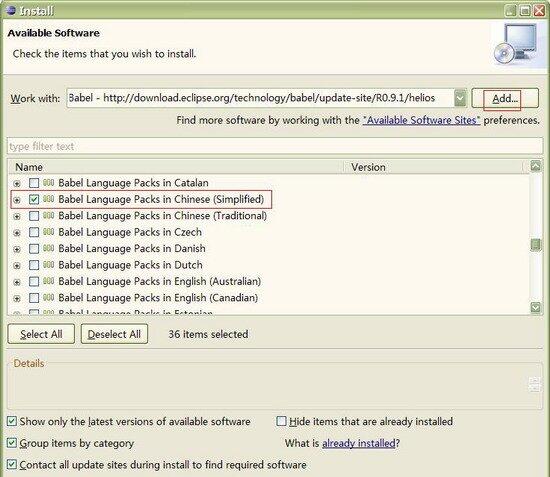Screen dimensions: 550x477
Task: Toggle Contact all update sites during install
Action: tap(12, 465)
